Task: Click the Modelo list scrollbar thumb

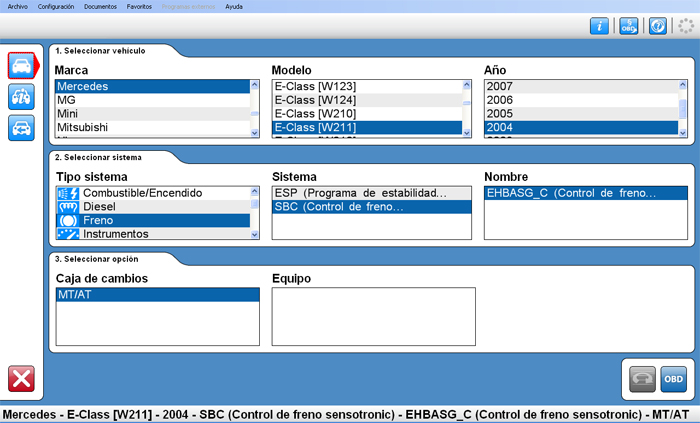Action: coord(467,103)
